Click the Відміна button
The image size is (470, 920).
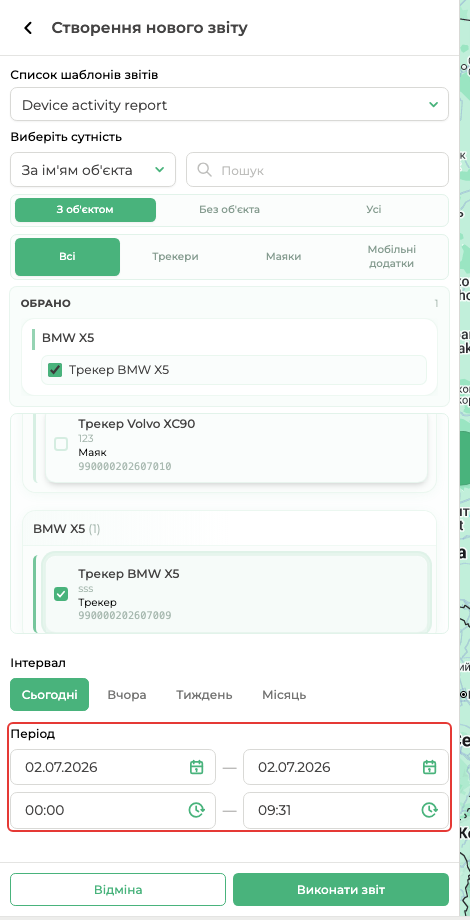118,889
